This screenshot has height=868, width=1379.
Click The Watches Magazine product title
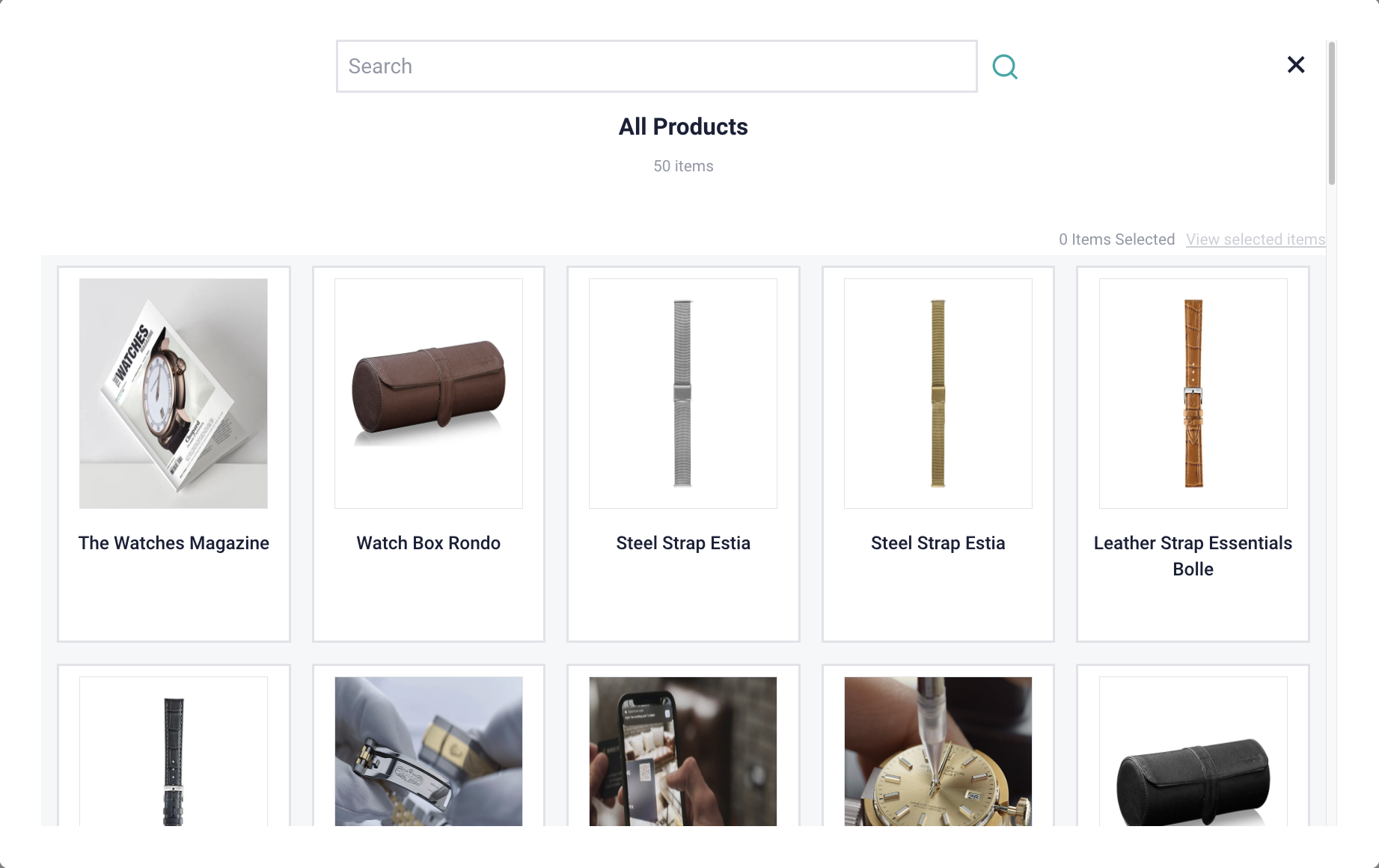point(174,543)
